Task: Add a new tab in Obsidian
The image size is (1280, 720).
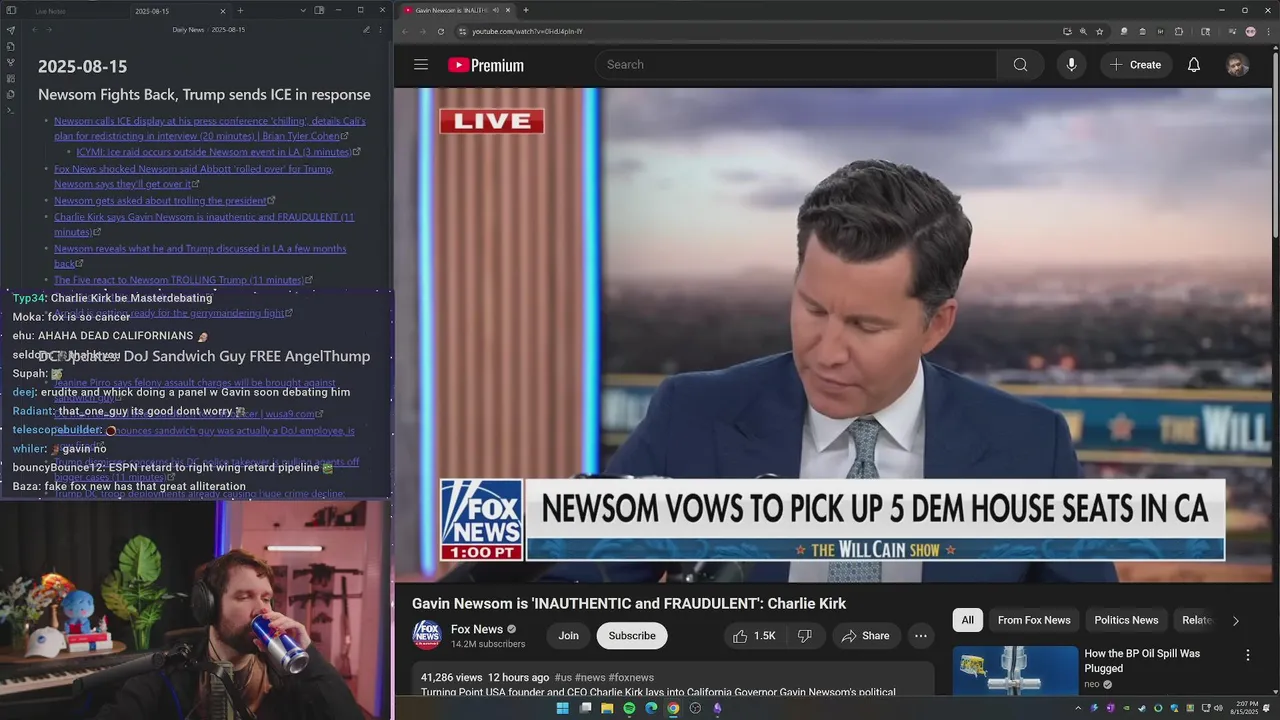Action: pos(240,11)
